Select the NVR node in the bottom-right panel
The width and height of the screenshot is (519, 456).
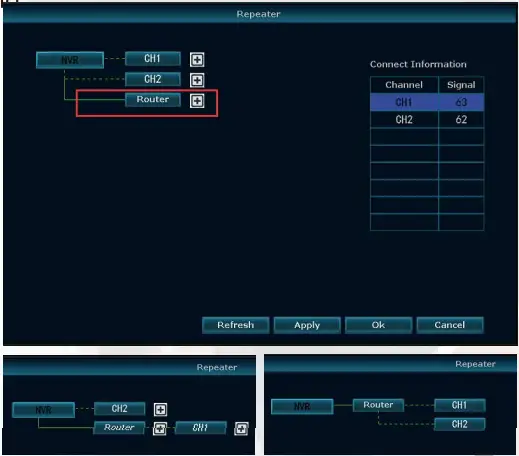click(302, 406)
